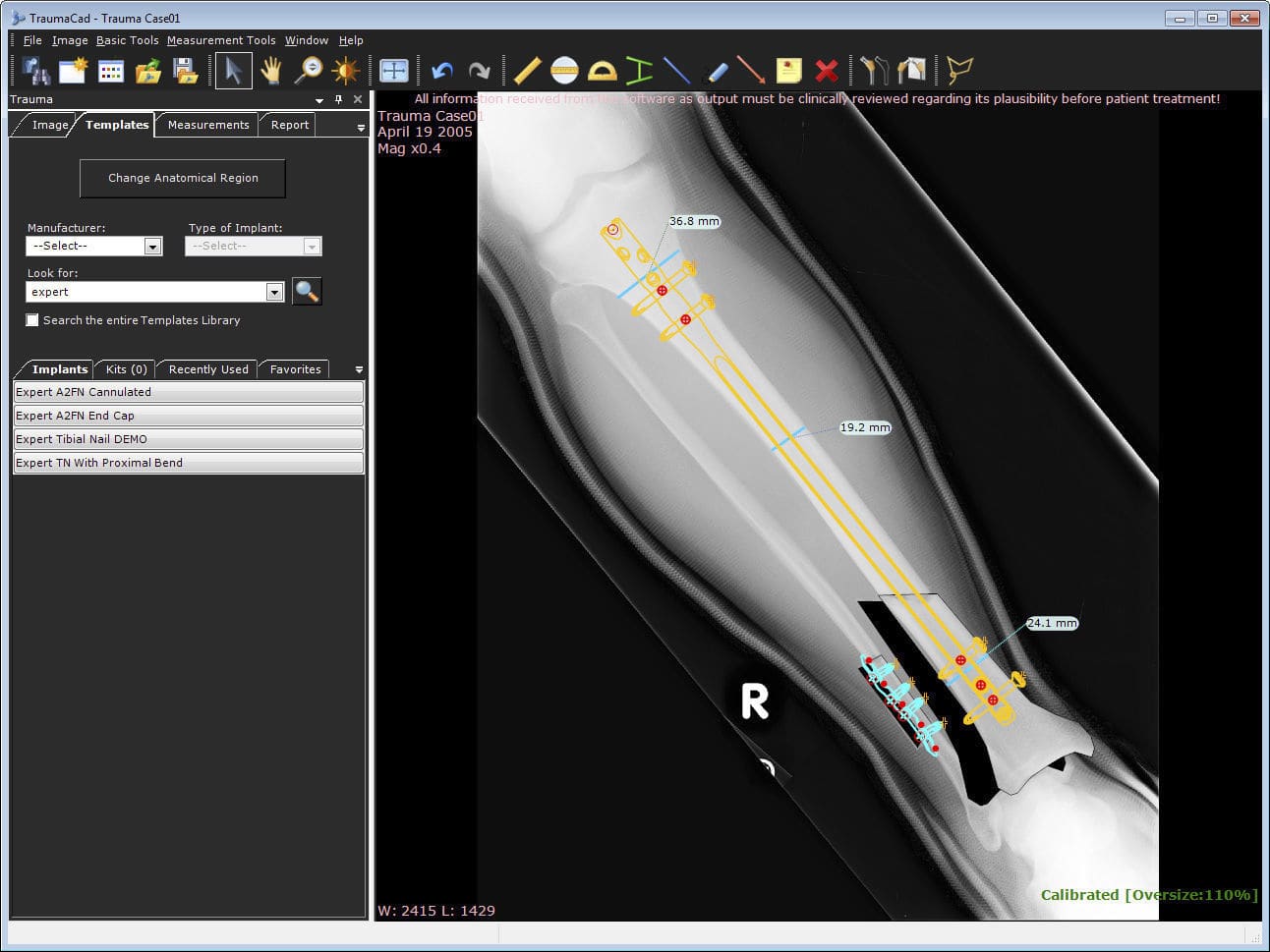The width and height of the screenshot is (1270, 952).
Task: Add a yellow sticky note annotation
Action: 788,70
